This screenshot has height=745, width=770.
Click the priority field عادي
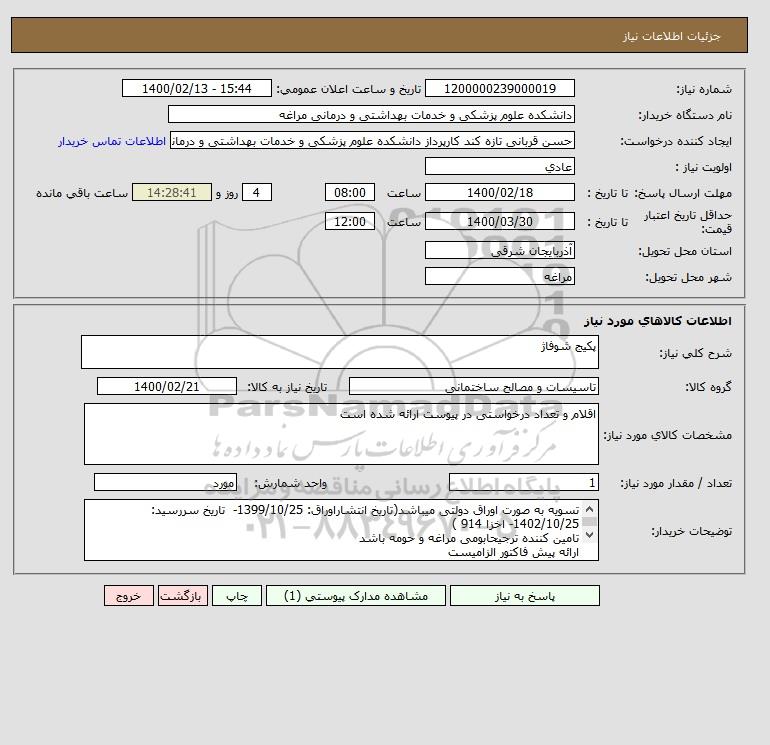[x=499, y=166]
